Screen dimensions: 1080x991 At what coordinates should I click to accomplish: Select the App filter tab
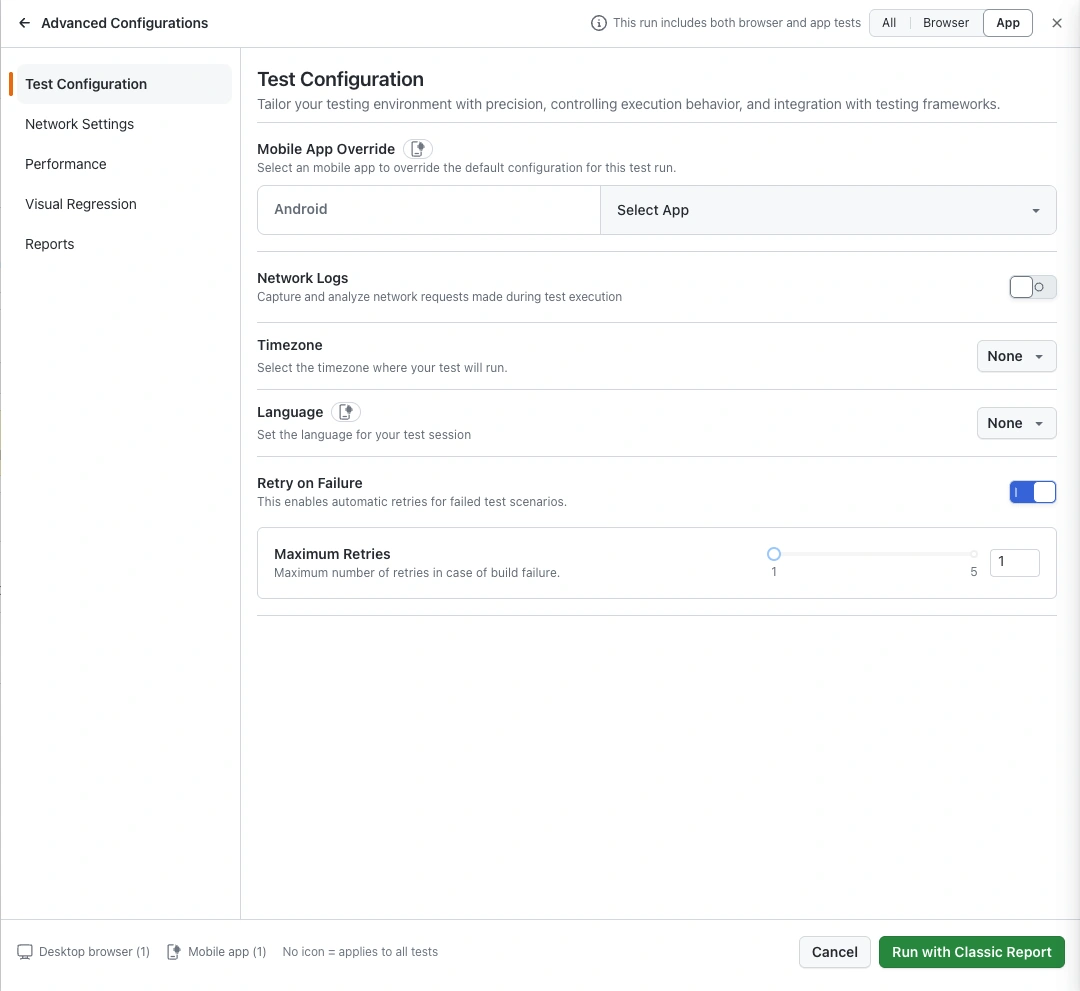[x=1008, y=23]
